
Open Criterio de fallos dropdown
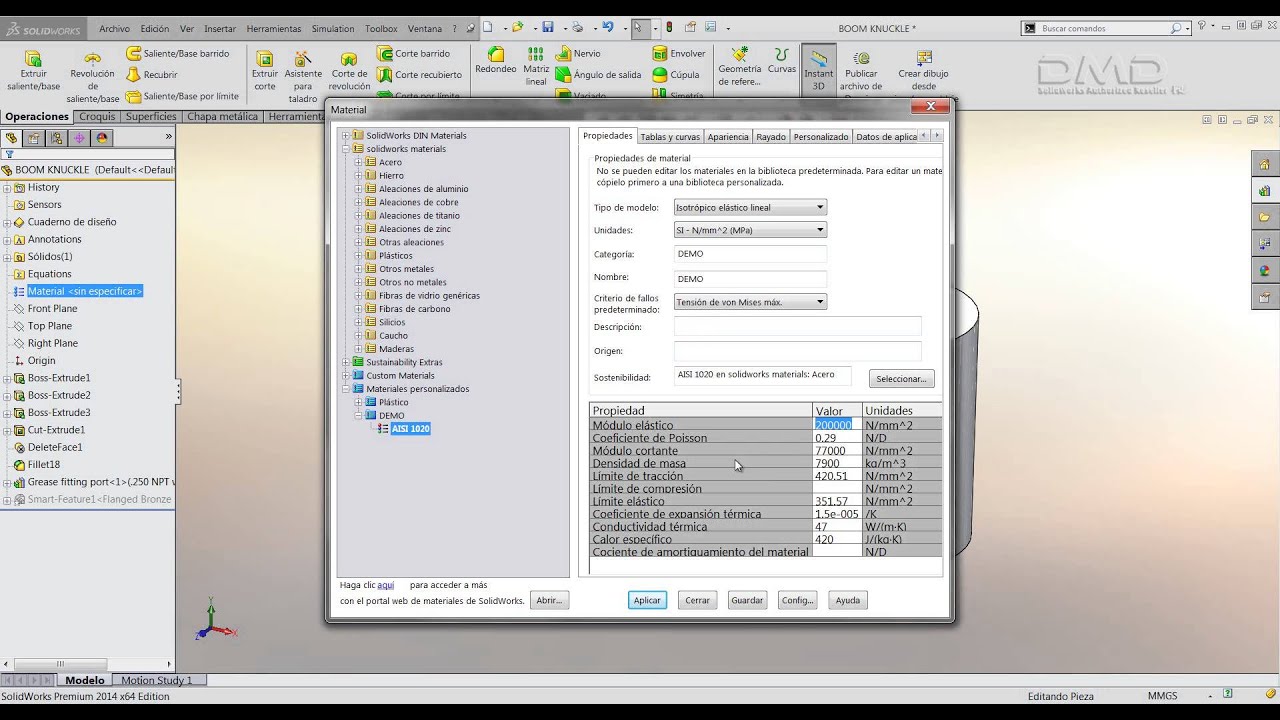750,302
